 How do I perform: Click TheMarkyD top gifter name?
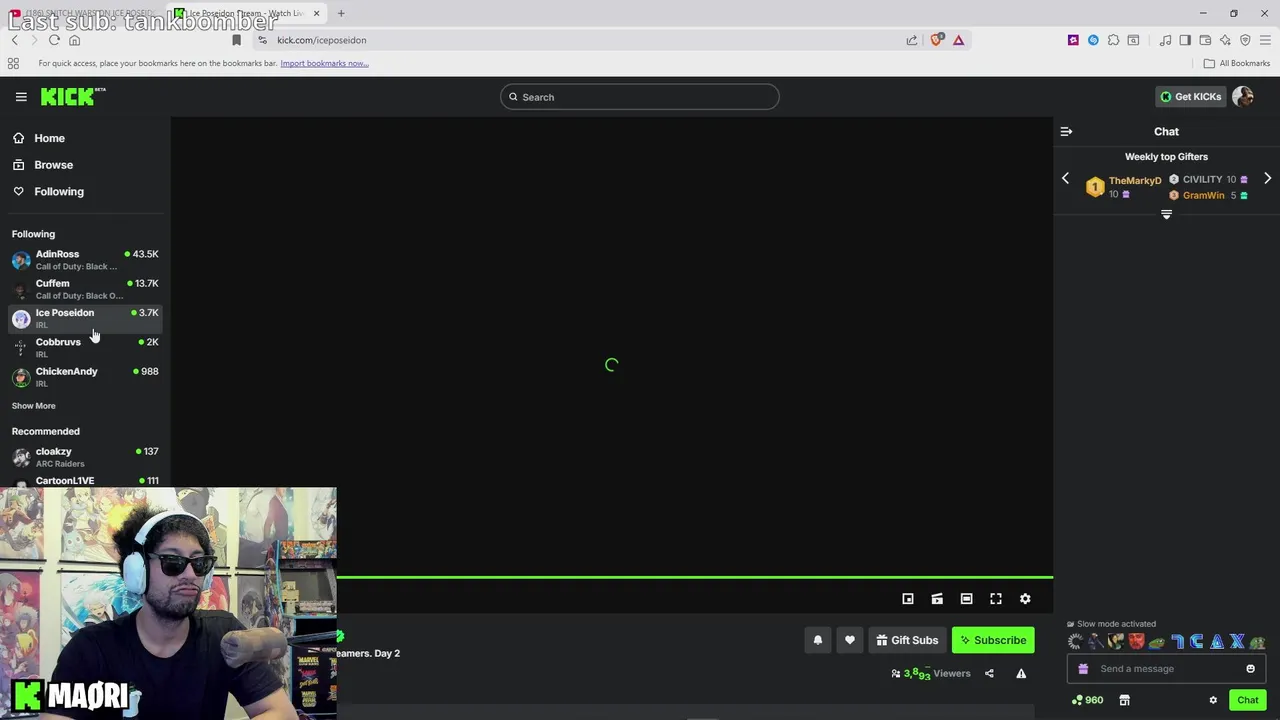coord(1135,181)
